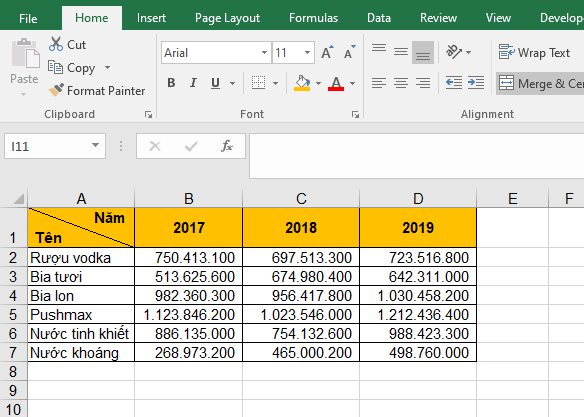Open Borders dropdown arrow

pyautogui.click(x=275, y=83)
